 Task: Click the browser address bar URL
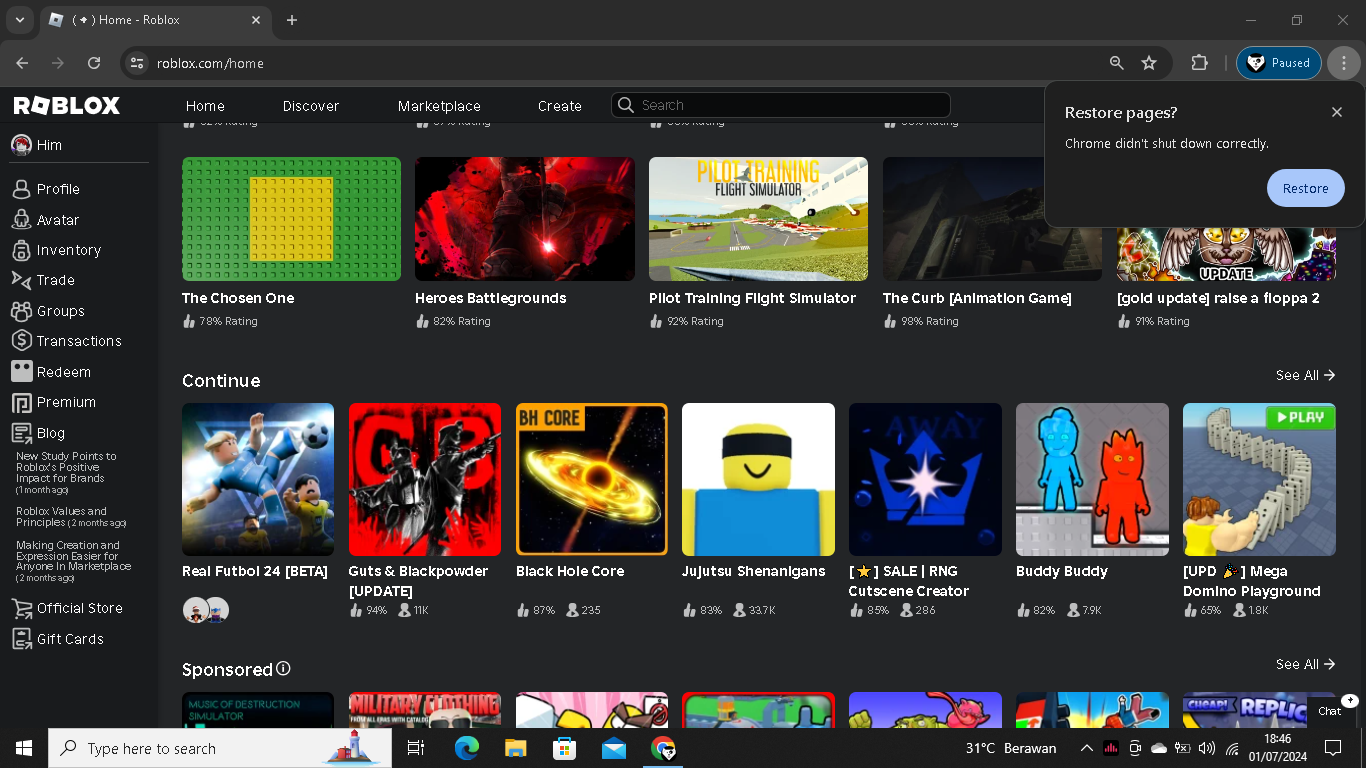pyautogui.click(x=210, y=63)
